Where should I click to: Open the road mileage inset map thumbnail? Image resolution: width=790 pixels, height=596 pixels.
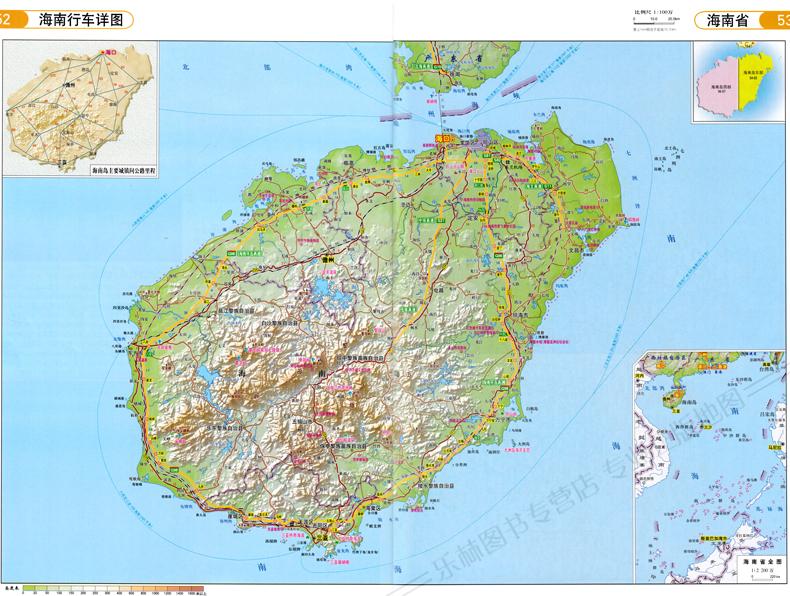pos(81,108)
